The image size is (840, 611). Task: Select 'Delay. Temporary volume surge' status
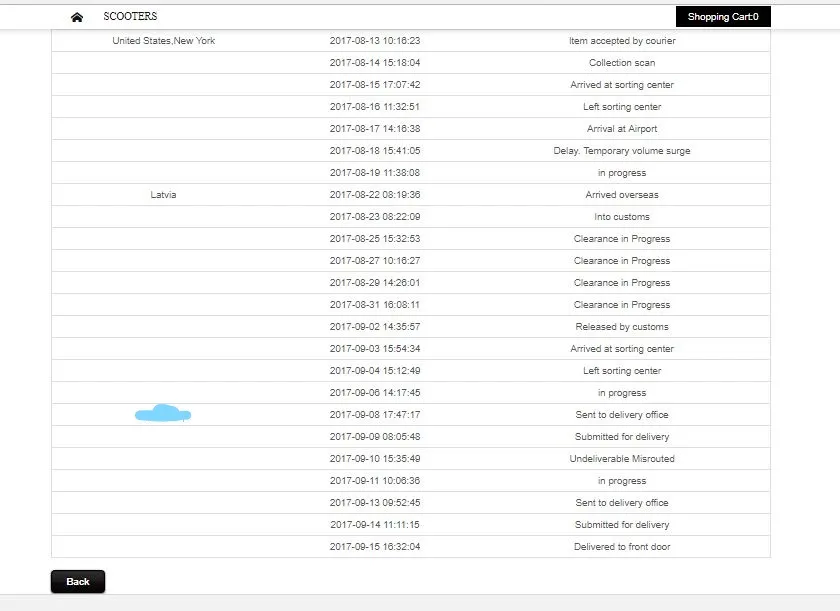(x=622, y=150)
